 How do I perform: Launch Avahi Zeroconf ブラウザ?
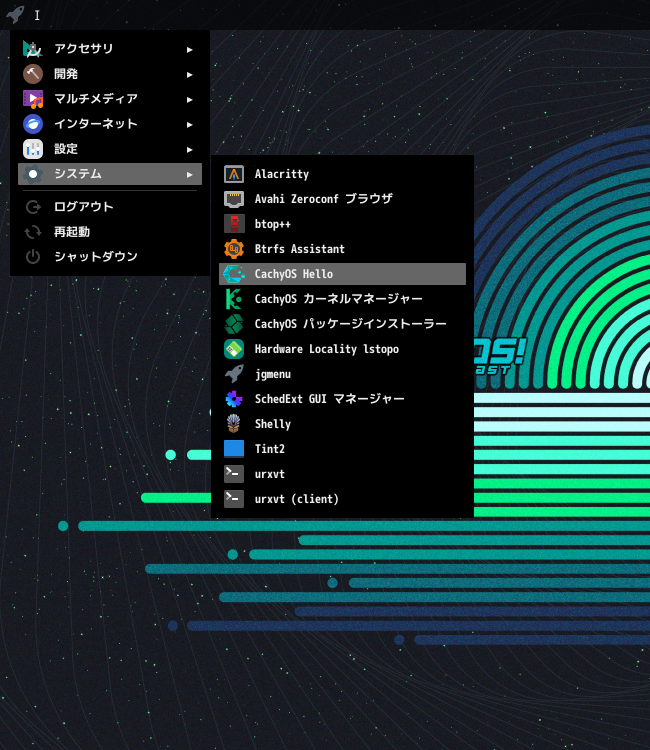[x=342, y=199]
